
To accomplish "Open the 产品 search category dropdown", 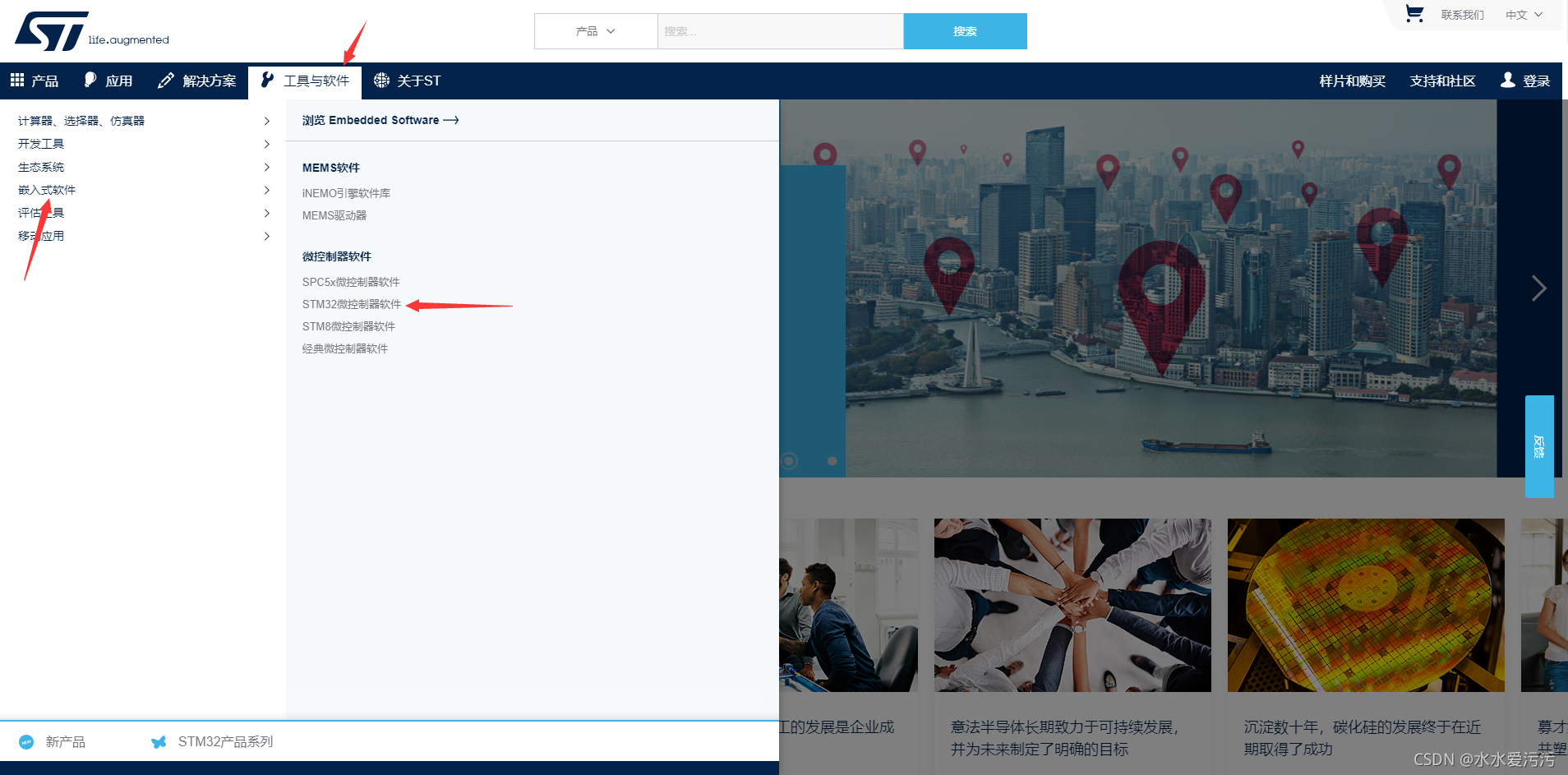I will coord(596,31).
